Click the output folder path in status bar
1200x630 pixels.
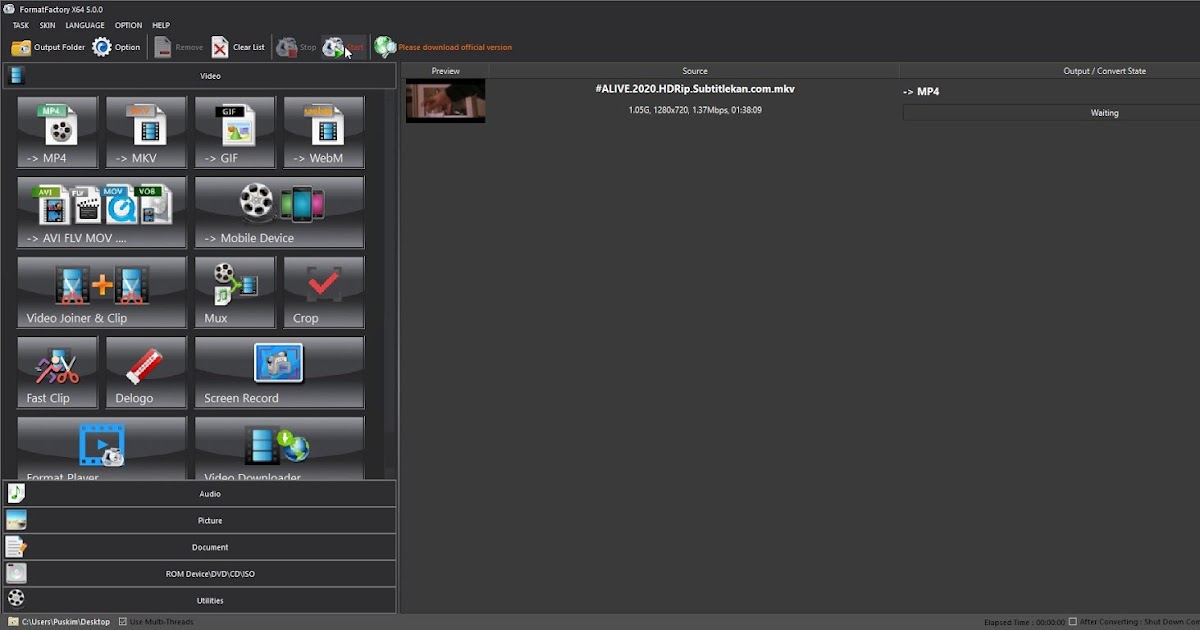pyautogui.click(x=65, y=622)
